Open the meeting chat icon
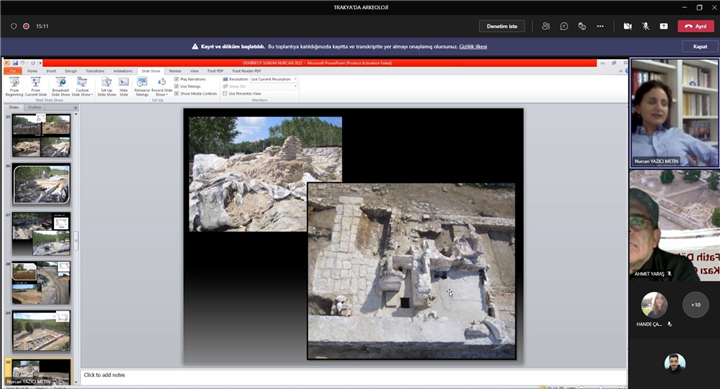 pyautogui.click(x=564, y=26)
